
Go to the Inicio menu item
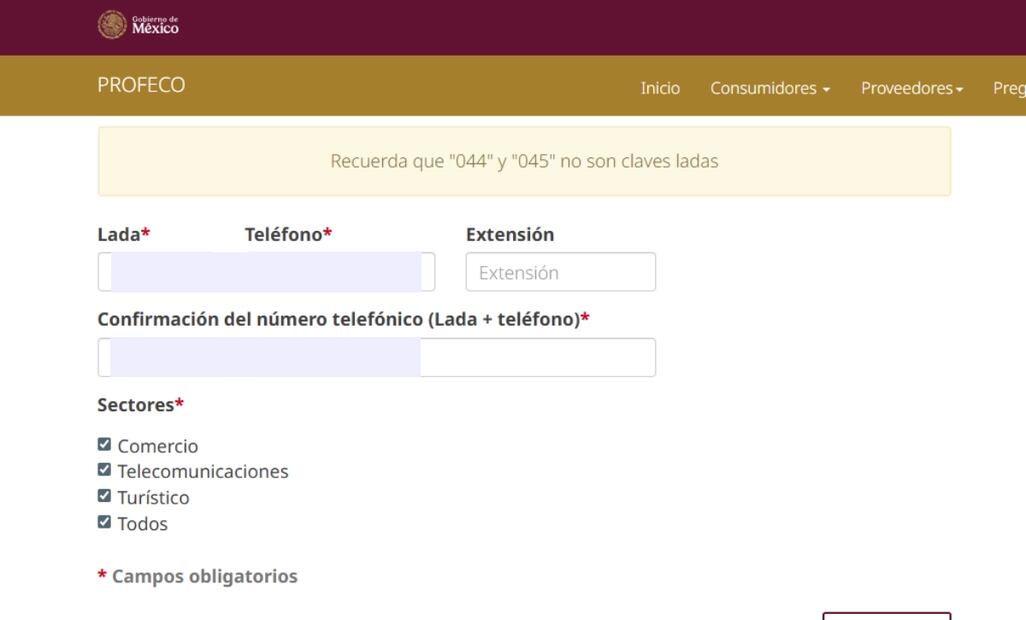660,88
